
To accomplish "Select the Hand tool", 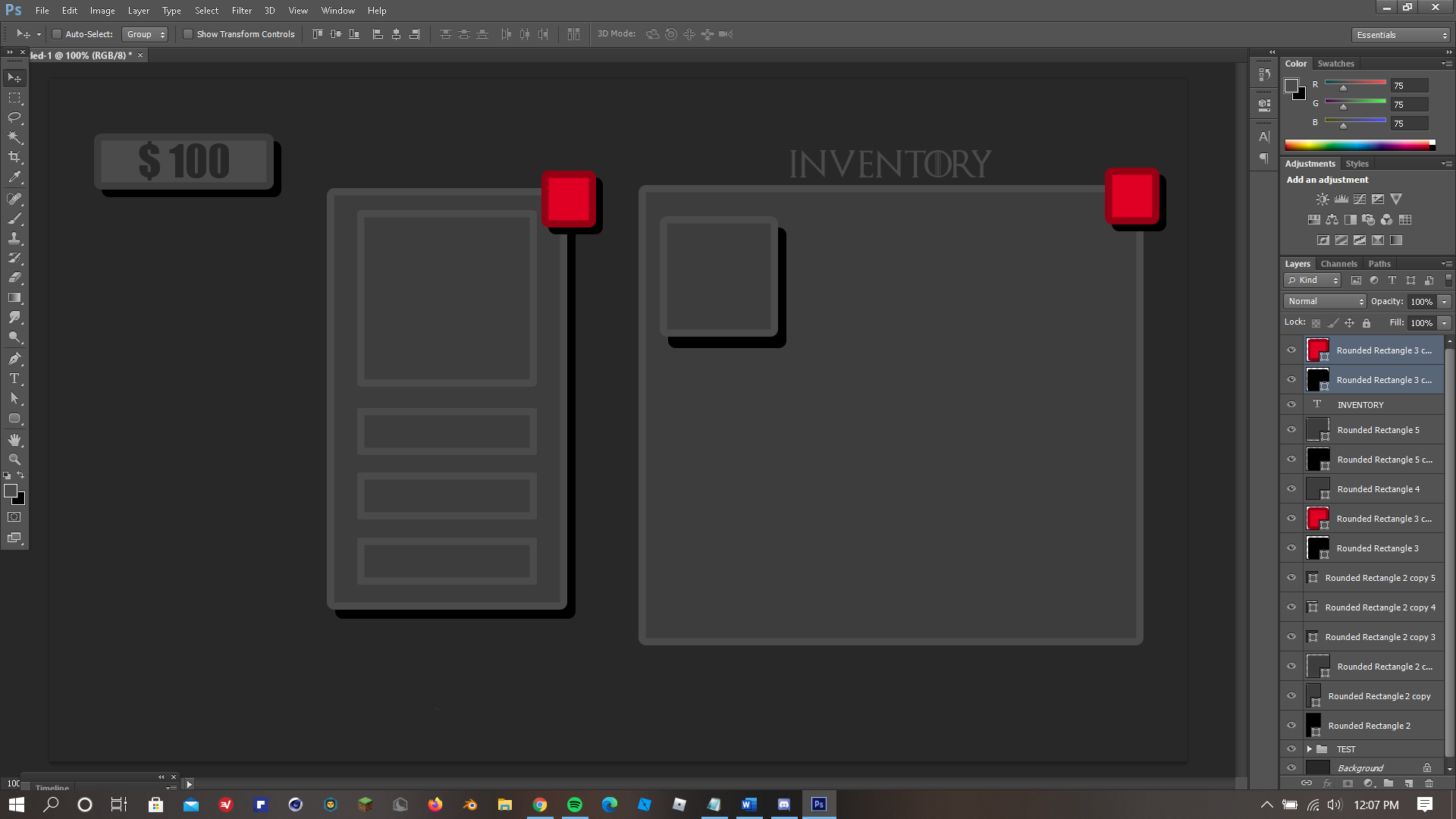I will pyautogui.click(x=14, y=440).
